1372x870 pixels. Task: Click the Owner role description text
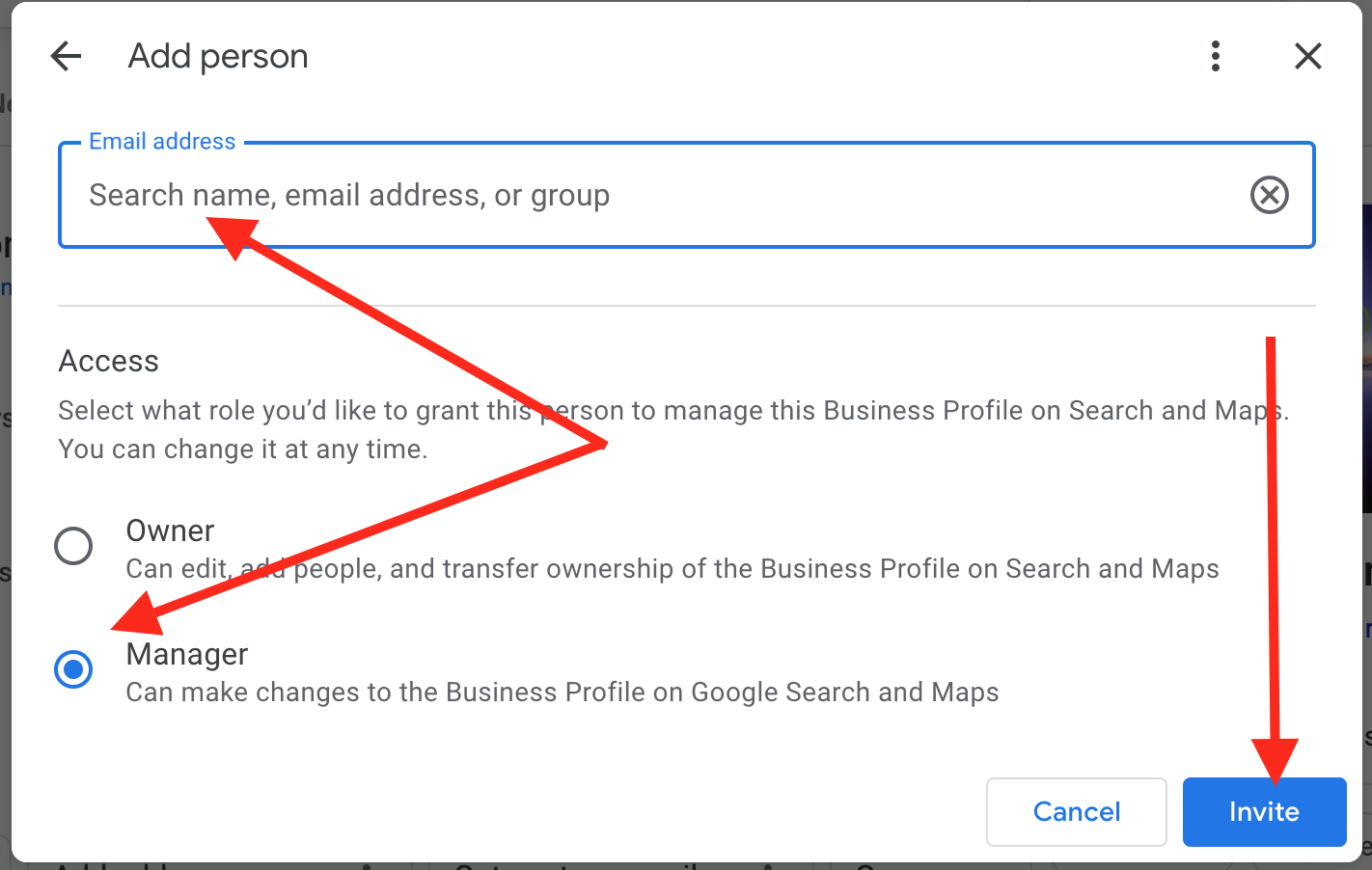click(x=672, y=569)
